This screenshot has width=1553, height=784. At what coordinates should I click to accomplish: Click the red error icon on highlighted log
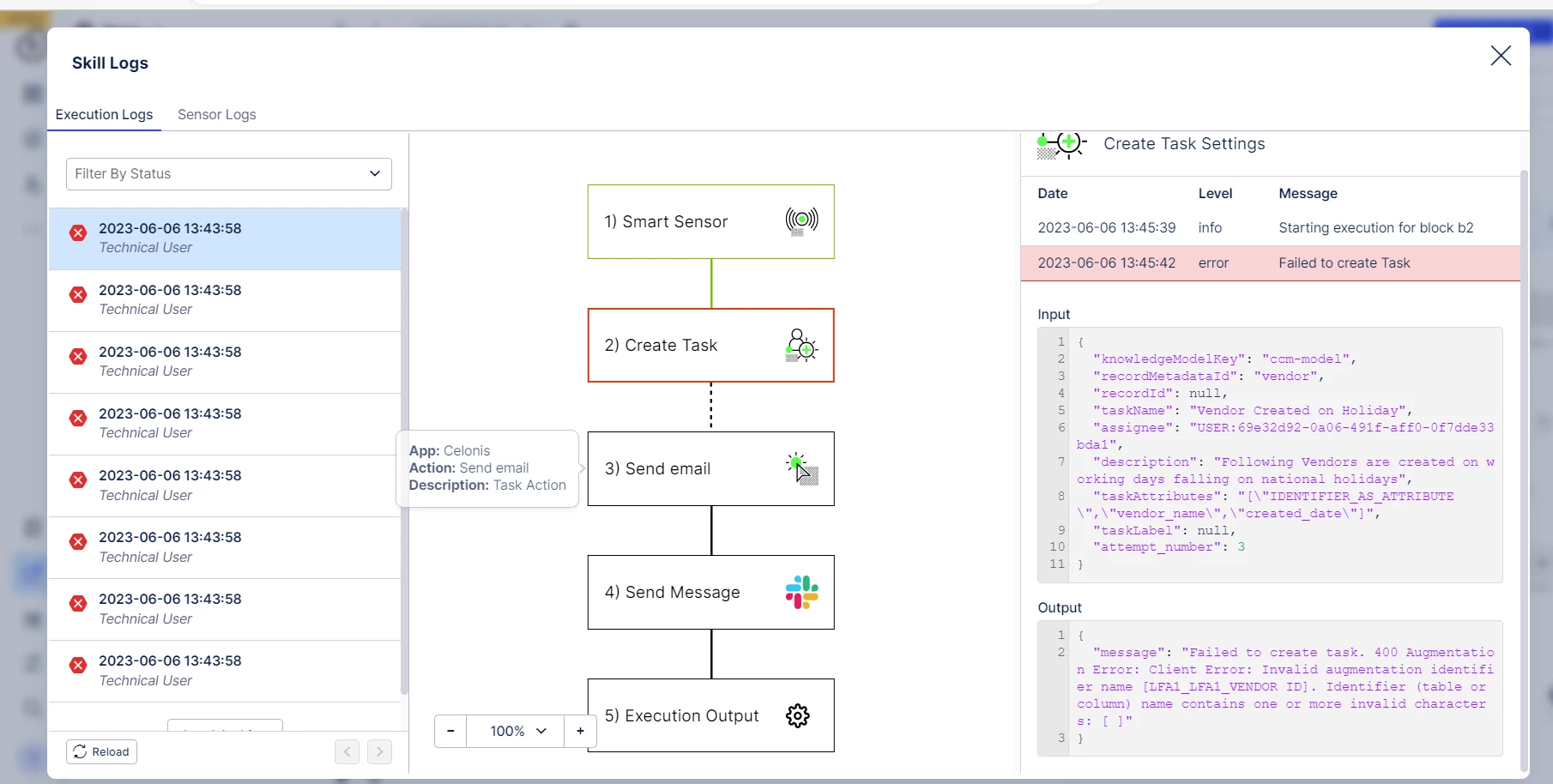pos(78,232)
